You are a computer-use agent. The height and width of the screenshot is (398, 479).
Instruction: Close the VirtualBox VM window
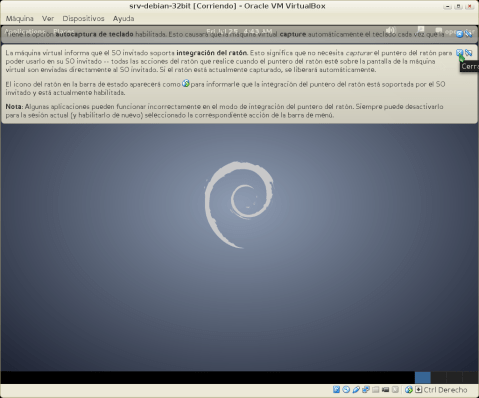click(470, 6)
